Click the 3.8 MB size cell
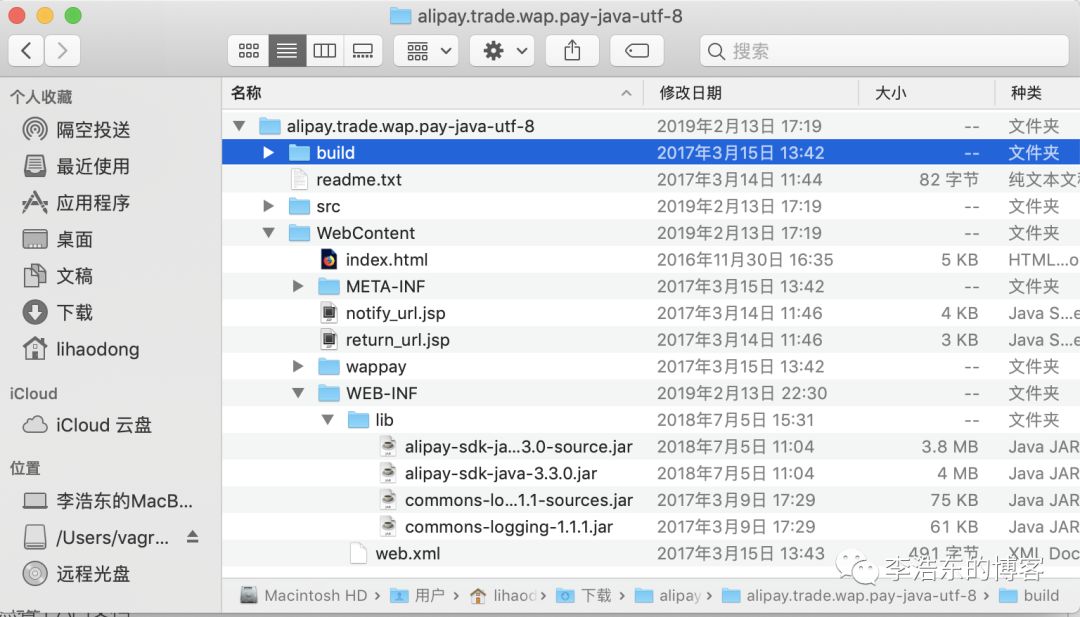Image resolution: width=1080 pixels, height=617 pixels. pos(950,447)
